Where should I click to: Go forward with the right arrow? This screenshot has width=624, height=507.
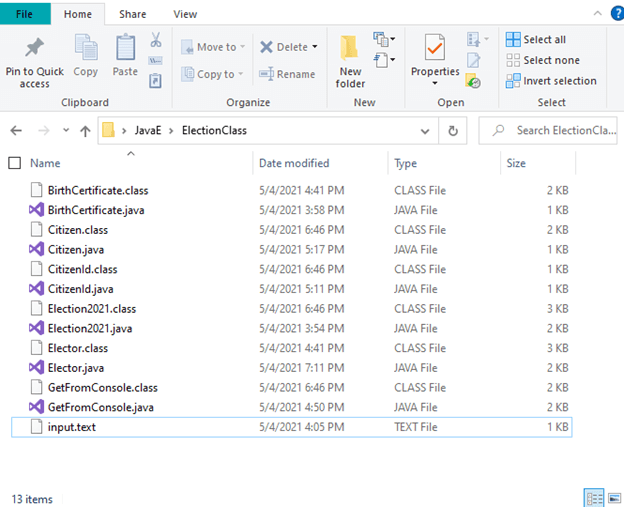44,131
